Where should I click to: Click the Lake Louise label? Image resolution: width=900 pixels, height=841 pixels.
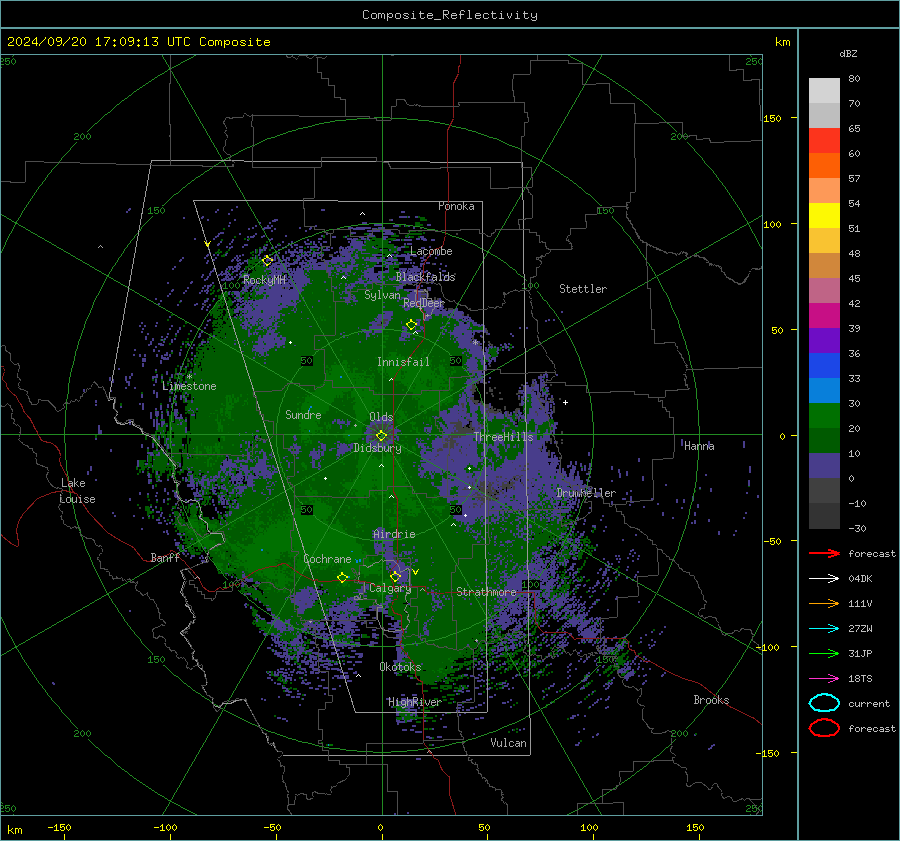tap(77, 491)
